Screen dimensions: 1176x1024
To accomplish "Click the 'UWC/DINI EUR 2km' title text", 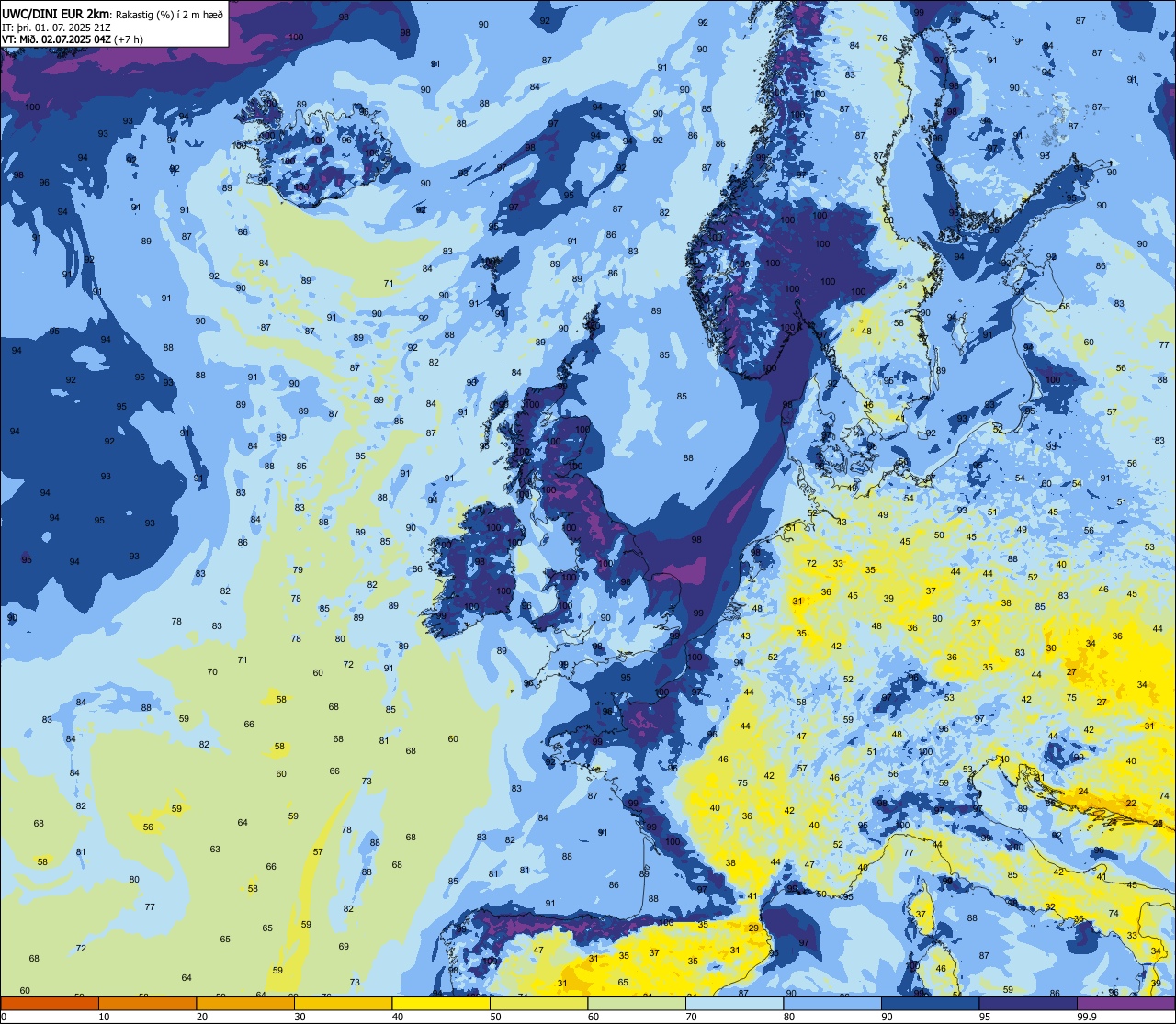I will pos(56,14).
